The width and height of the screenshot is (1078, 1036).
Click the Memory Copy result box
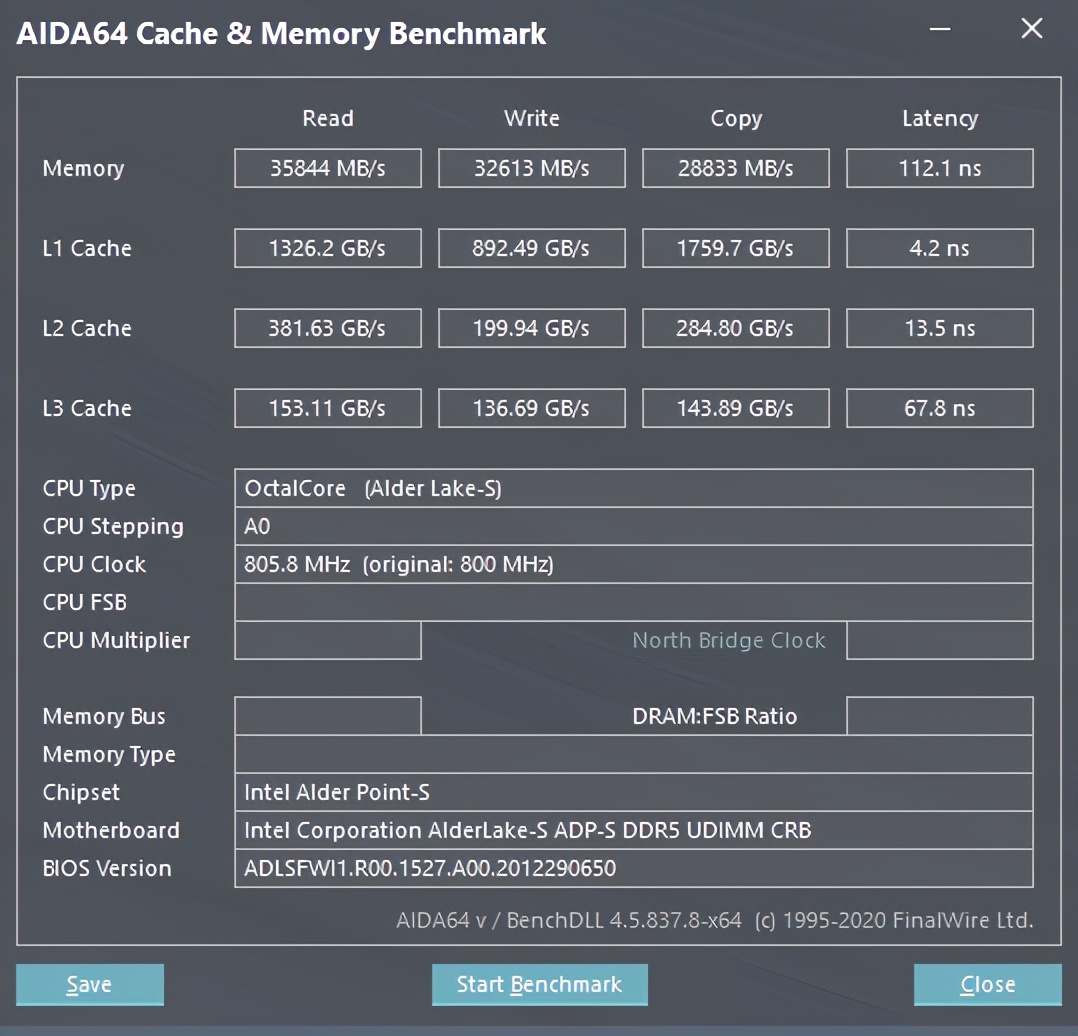coord(735,168)
